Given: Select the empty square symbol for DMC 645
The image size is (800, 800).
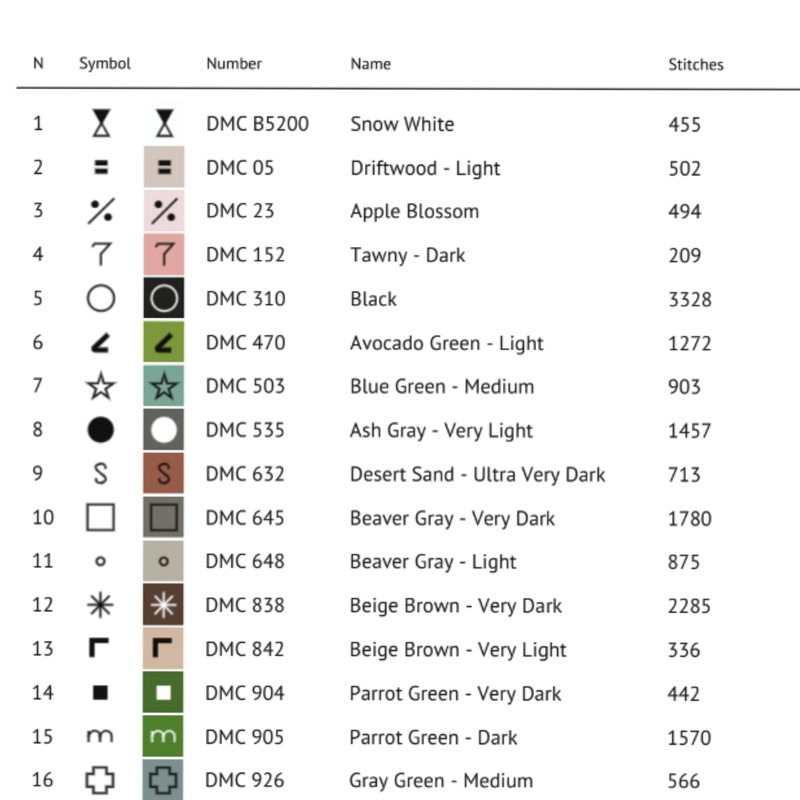Looking at the screenshot, I should pyautogui.click(x=101, y=518).
